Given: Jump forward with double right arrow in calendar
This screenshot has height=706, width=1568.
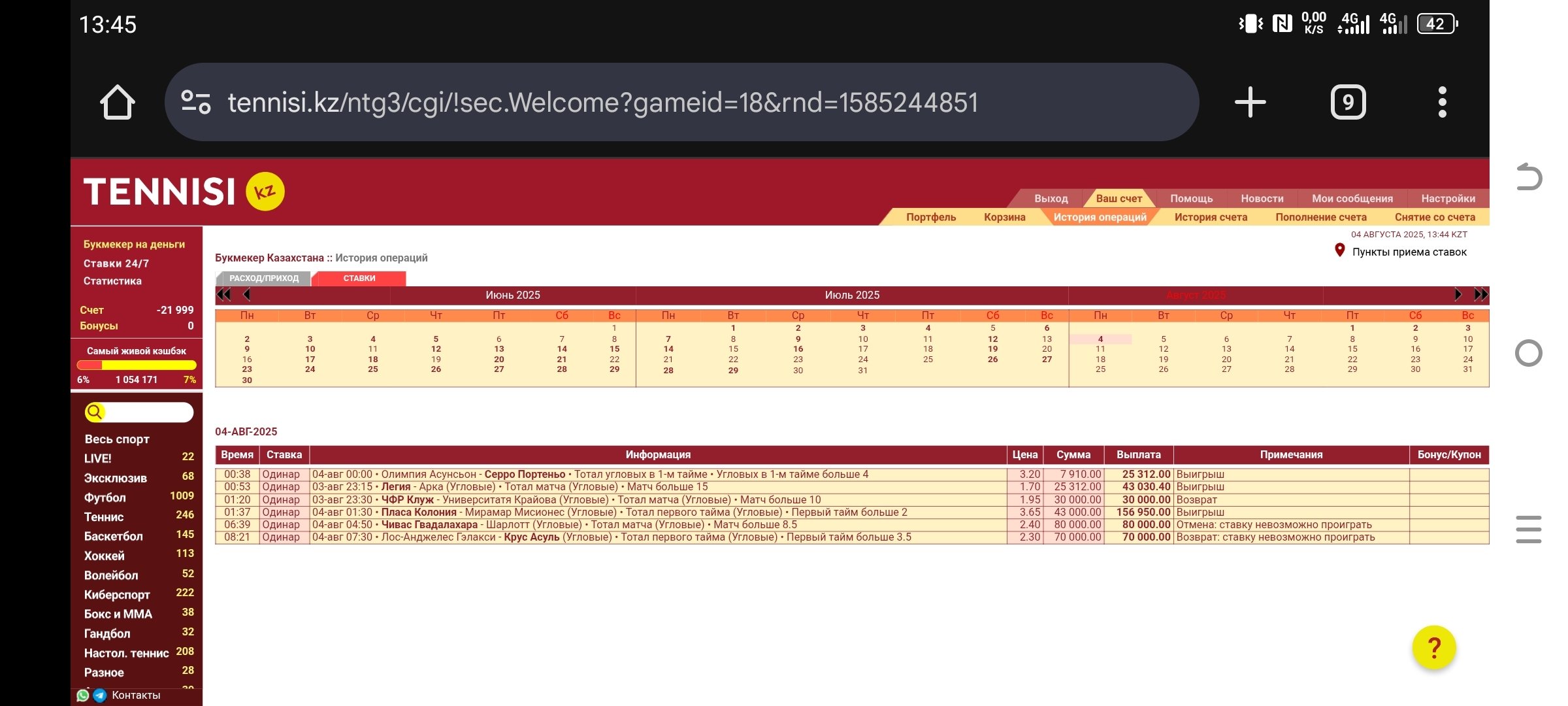Looking at the screenshot, I should tap(1480, 295).
